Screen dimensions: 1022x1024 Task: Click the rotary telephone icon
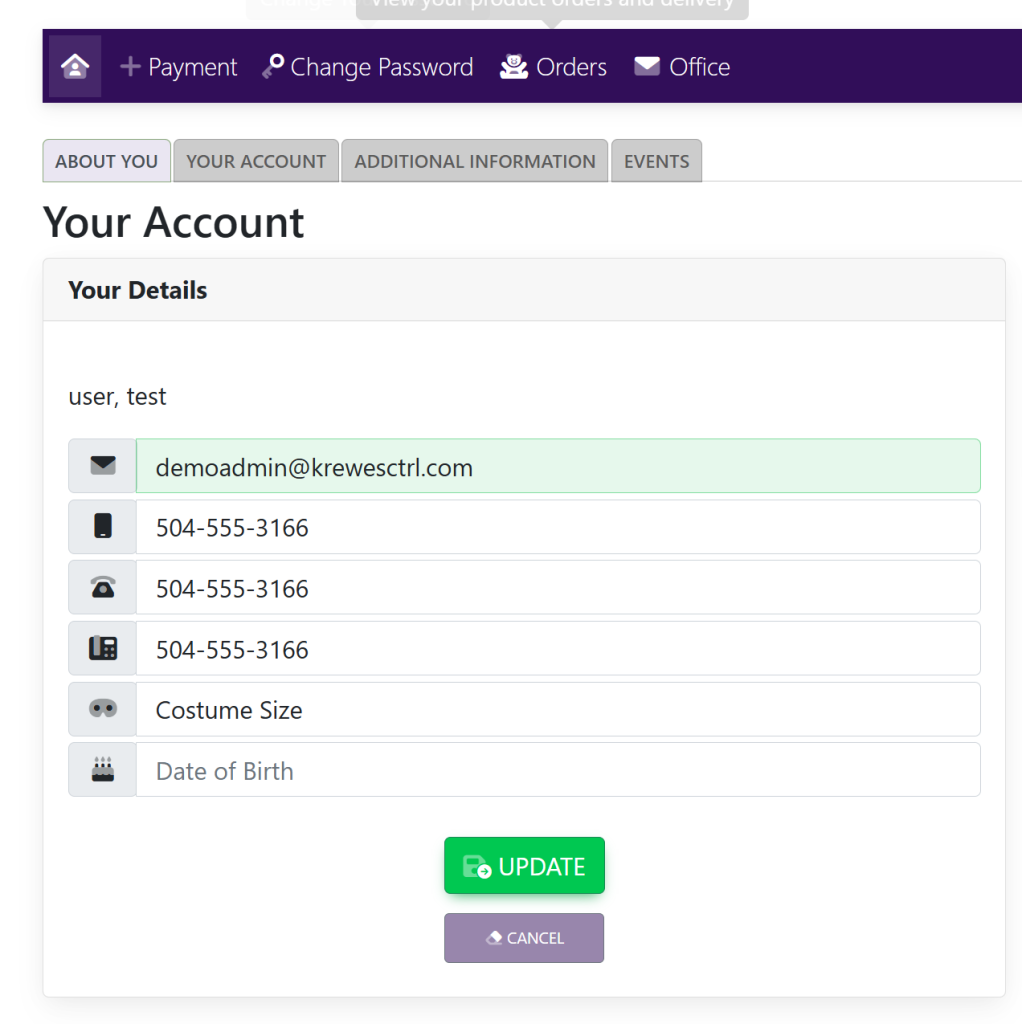pos(103,588)
